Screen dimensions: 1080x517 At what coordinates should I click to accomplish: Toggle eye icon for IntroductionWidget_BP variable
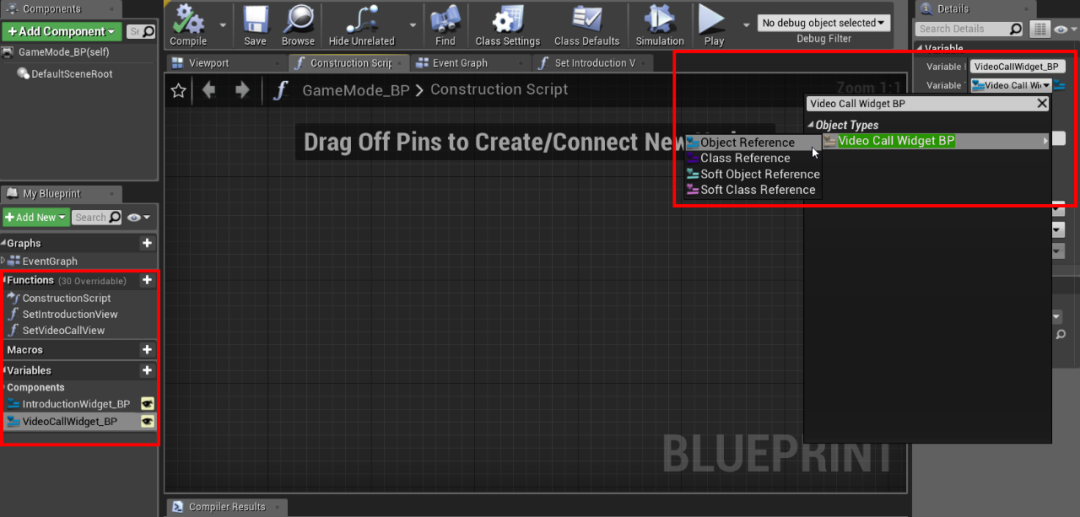[147, 403]
